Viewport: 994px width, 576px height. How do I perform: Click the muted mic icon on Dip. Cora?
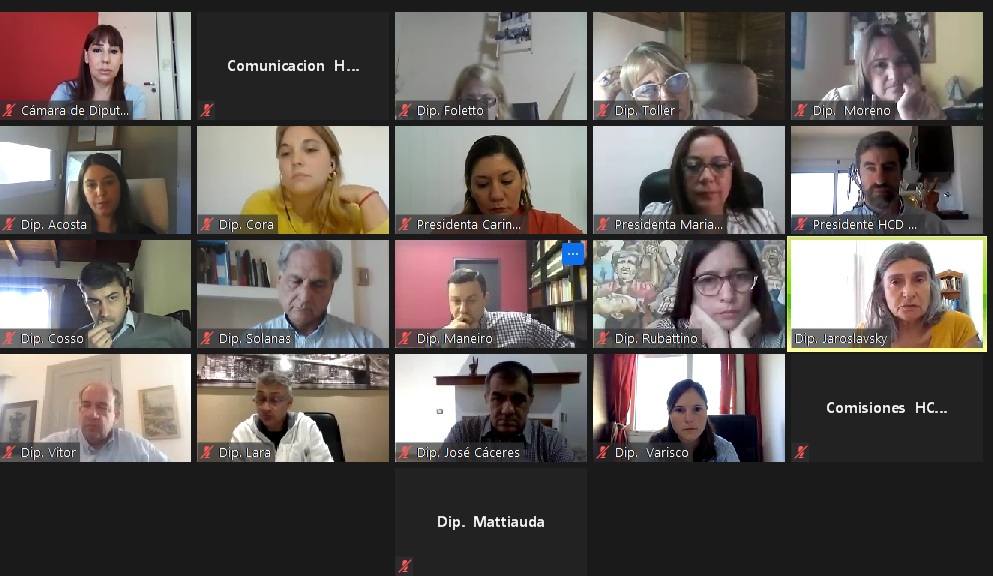tap(207, 224)
